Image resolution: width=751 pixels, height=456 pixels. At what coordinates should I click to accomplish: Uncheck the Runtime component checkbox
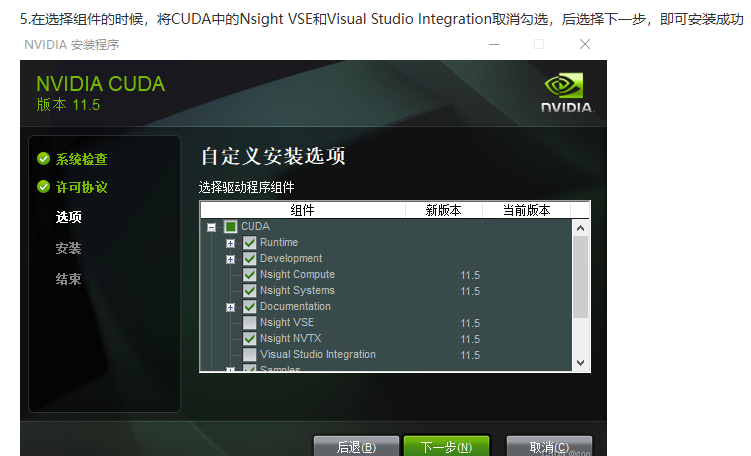coord(250,242)
